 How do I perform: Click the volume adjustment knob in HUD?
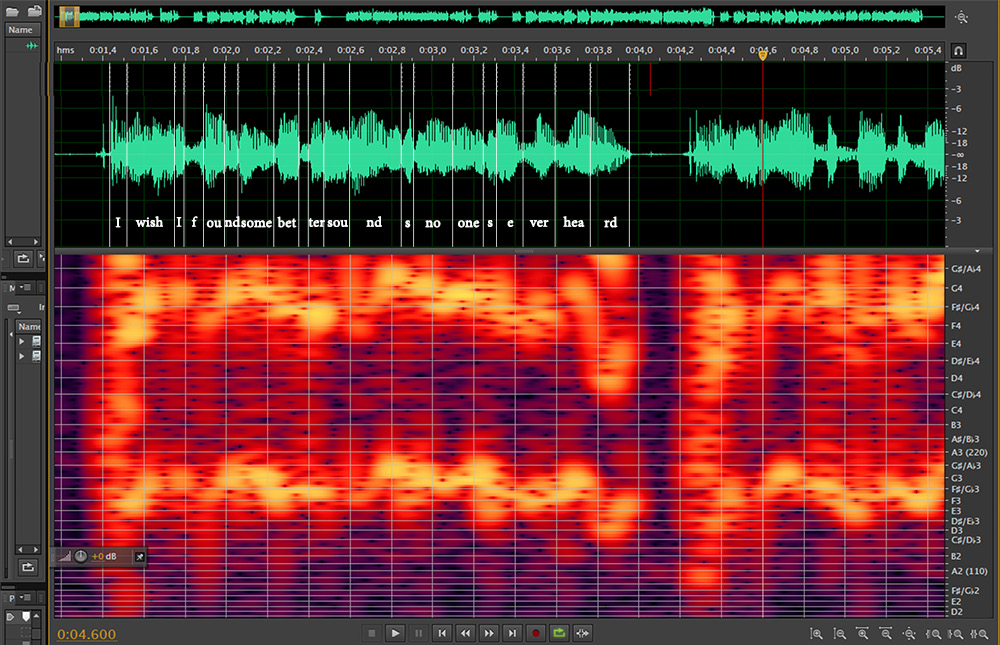coord(80,556)
